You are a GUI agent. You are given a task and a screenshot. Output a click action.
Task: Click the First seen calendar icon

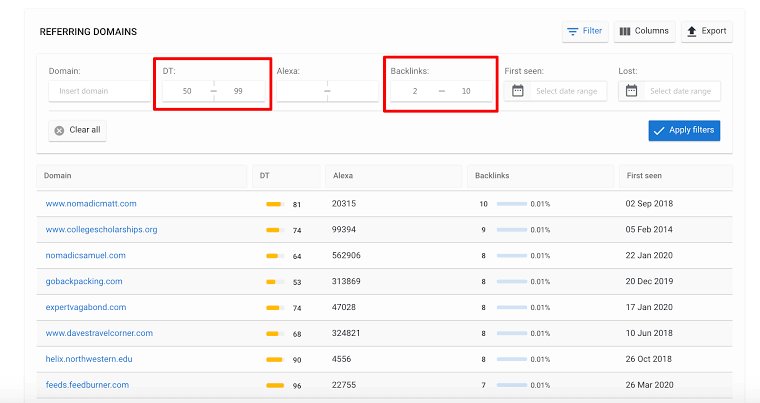click(x=517, y=91)
